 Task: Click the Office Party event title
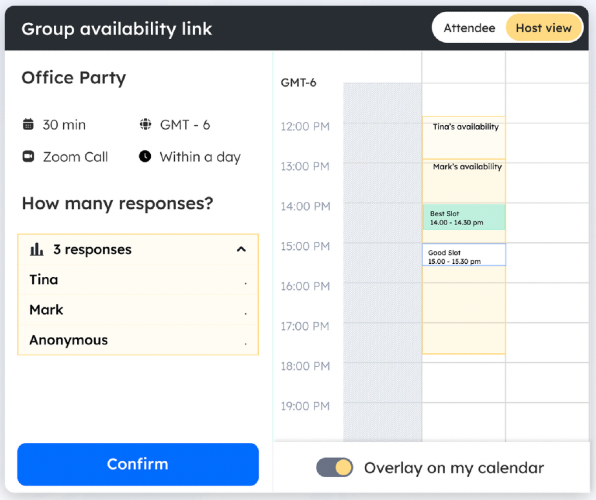coord(74,78)
